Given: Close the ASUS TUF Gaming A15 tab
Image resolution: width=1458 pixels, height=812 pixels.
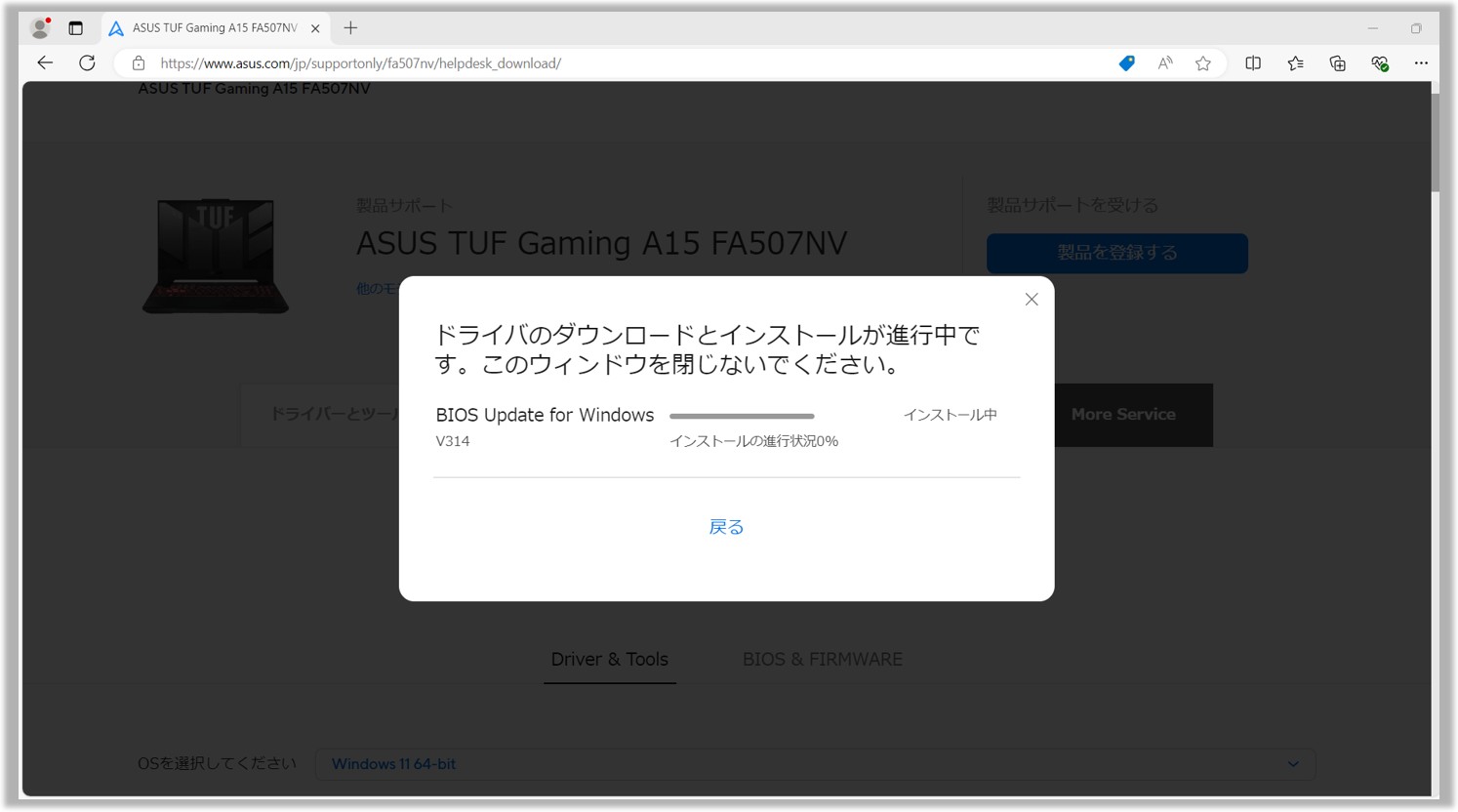Looking at the screenshot, I should (315, 28).
